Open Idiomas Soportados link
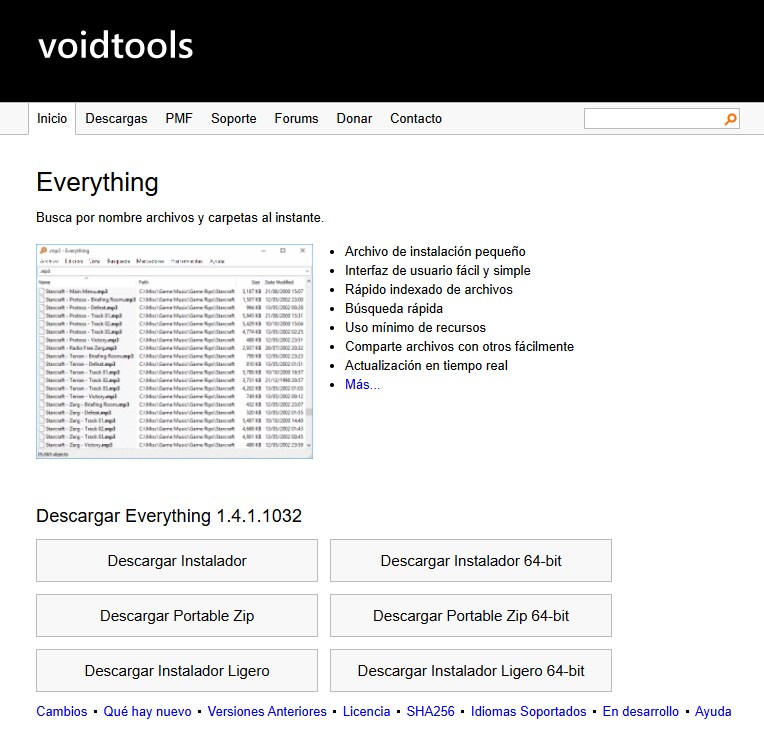 528,711
